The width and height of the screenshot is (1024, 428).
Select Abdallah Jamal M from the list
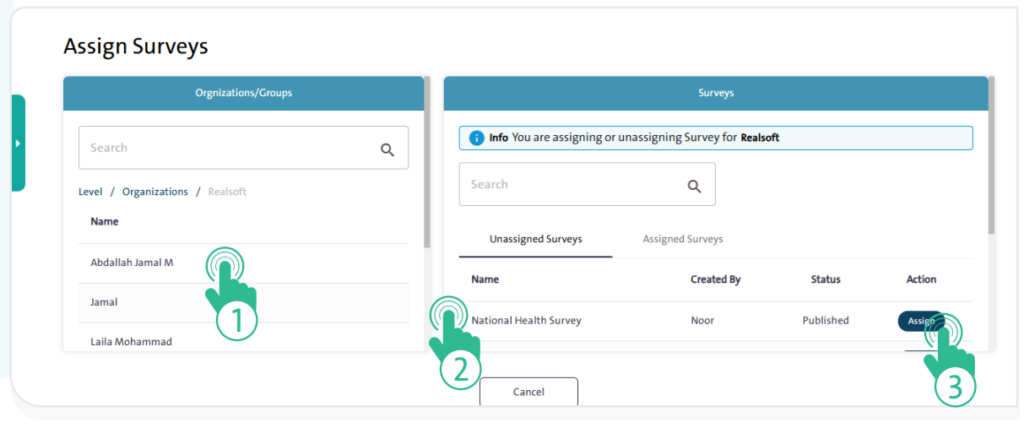132,263
